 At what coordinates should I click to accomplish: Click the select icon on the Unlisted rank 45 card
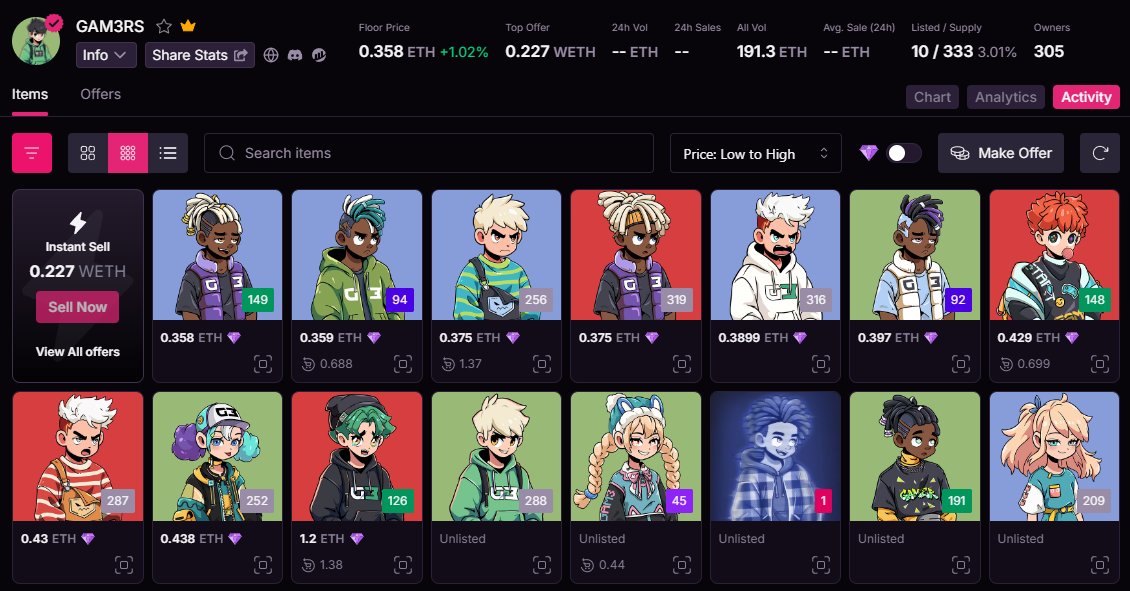pos(682,565)
